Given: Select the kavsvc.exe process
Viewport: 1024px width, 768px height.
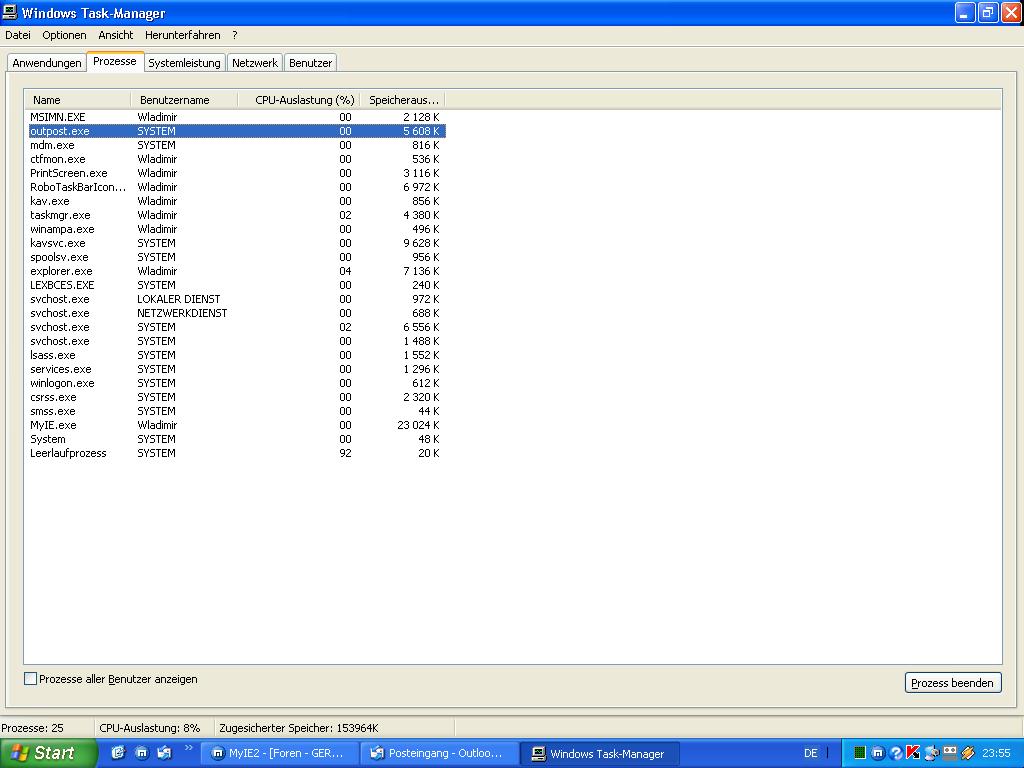Looking at the screenshot, I should pos(236,243).
